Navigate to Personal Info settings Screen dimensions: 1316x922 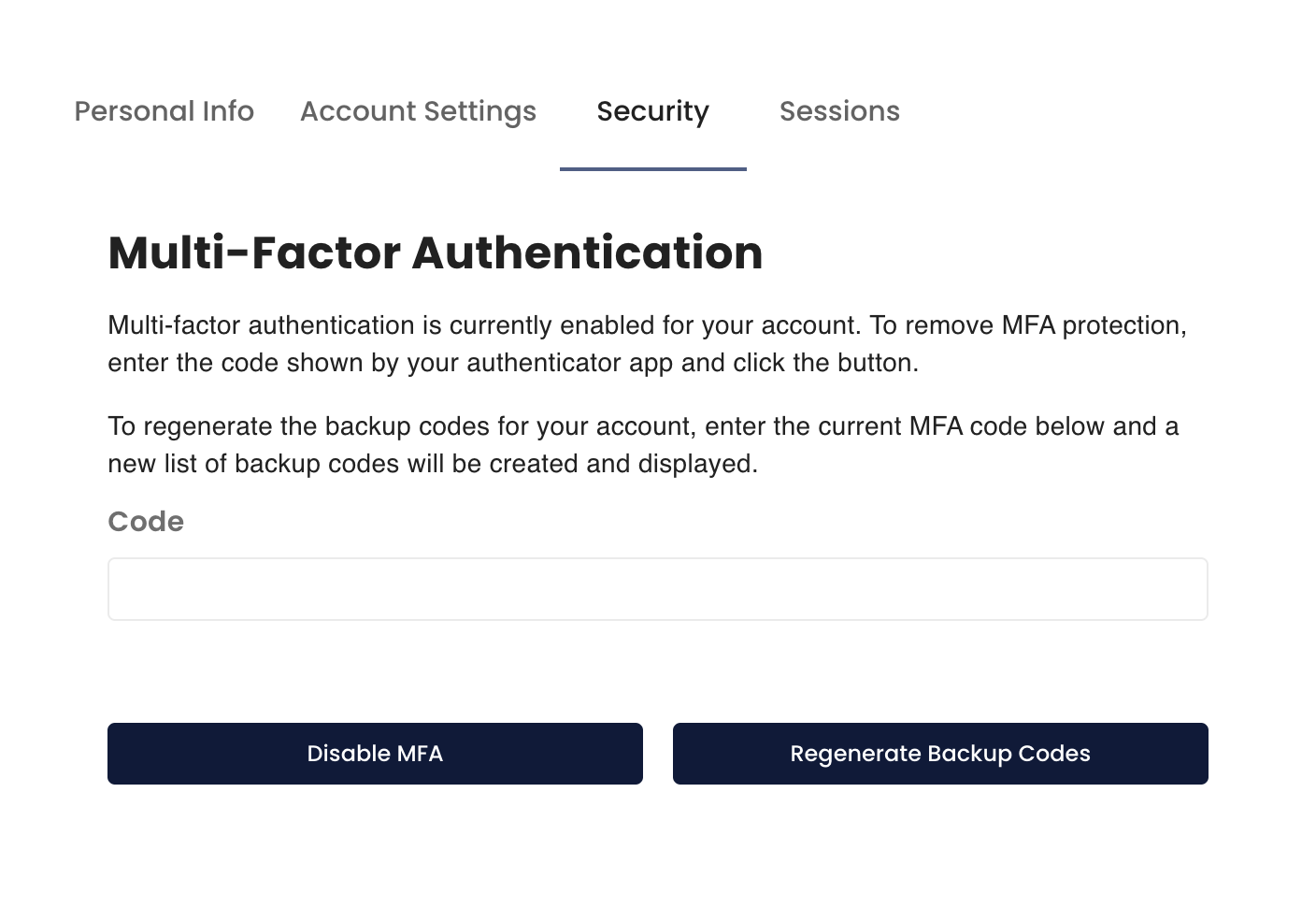(164, 111)
